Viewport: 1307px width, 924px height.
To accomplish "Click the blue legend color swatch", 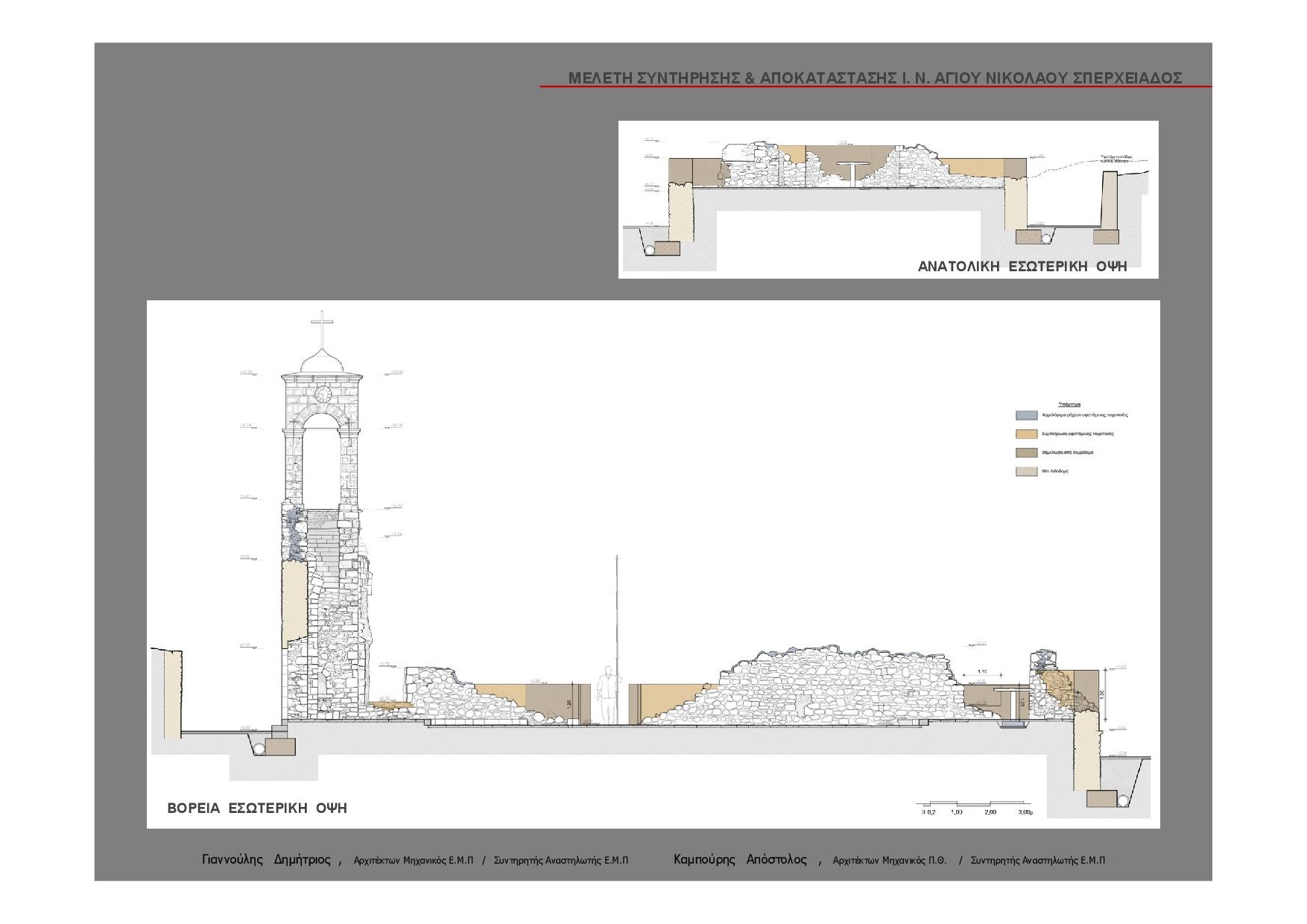I will pyautogui.click(x=1026, y=415).
